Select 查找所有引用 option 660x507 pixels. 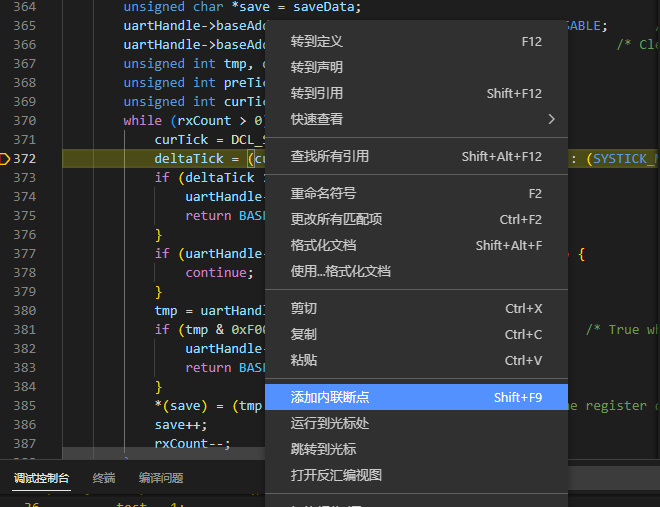point(416,156)
